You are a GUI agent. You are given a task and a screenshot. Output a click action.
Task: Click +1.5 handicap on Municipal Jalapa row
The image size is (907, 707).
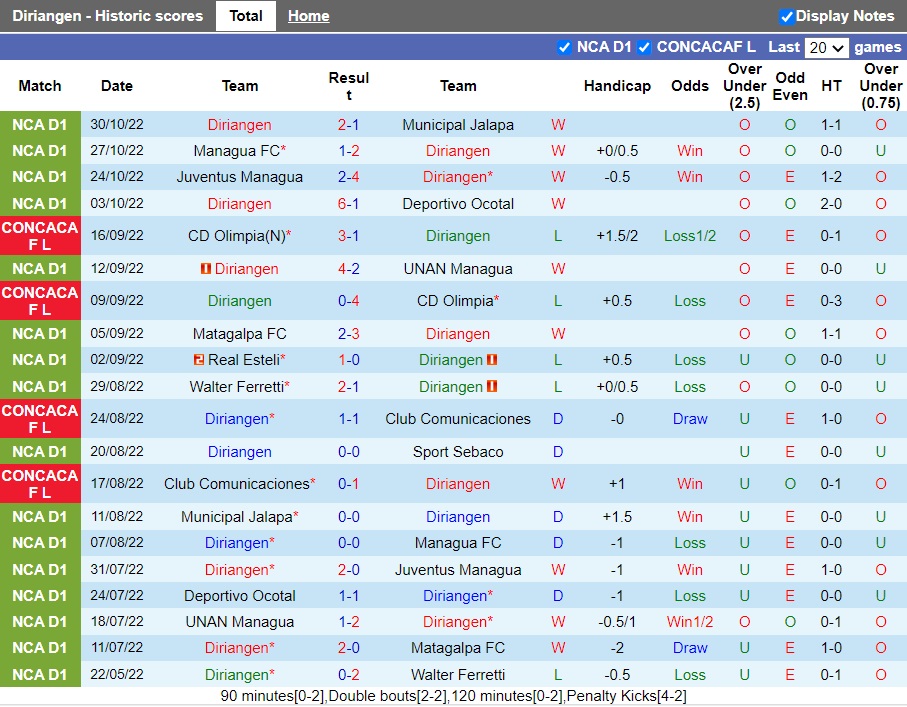(x=617, y=517)
